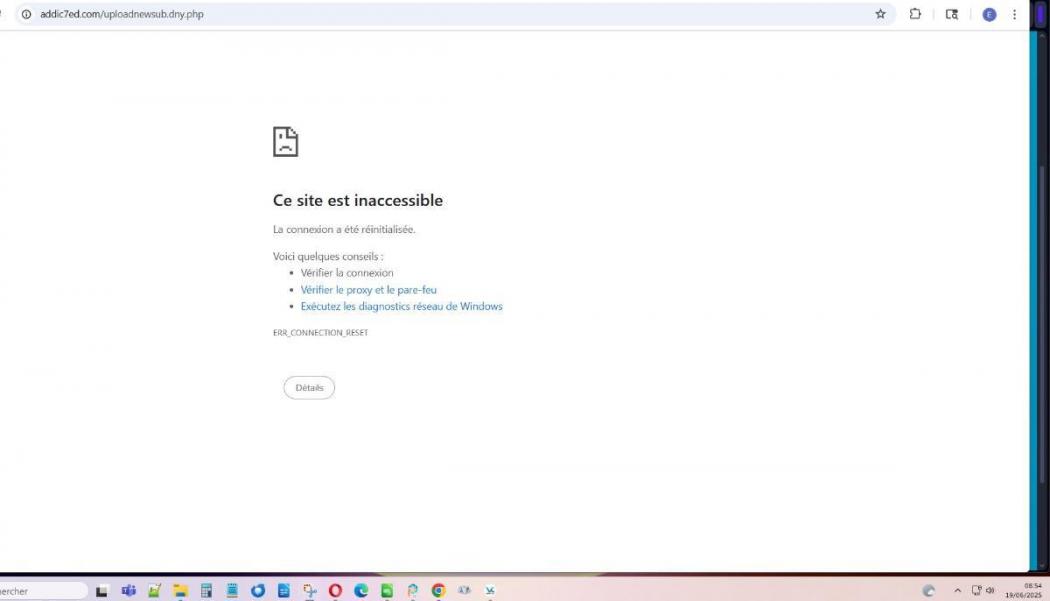This screenshot has height=601, width=1050.
Task: Open Microsoft Edge from the taskbar
Action: [x=361, y=591]
